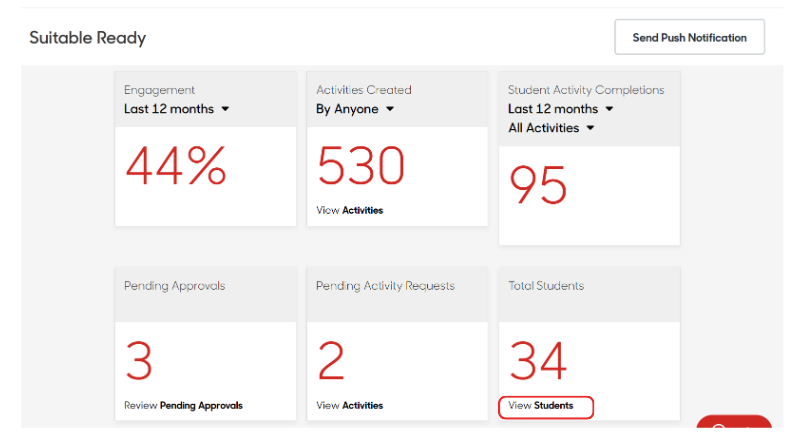
Task: Click the 44% engagement figure
Action: click(x=176, y=167)
